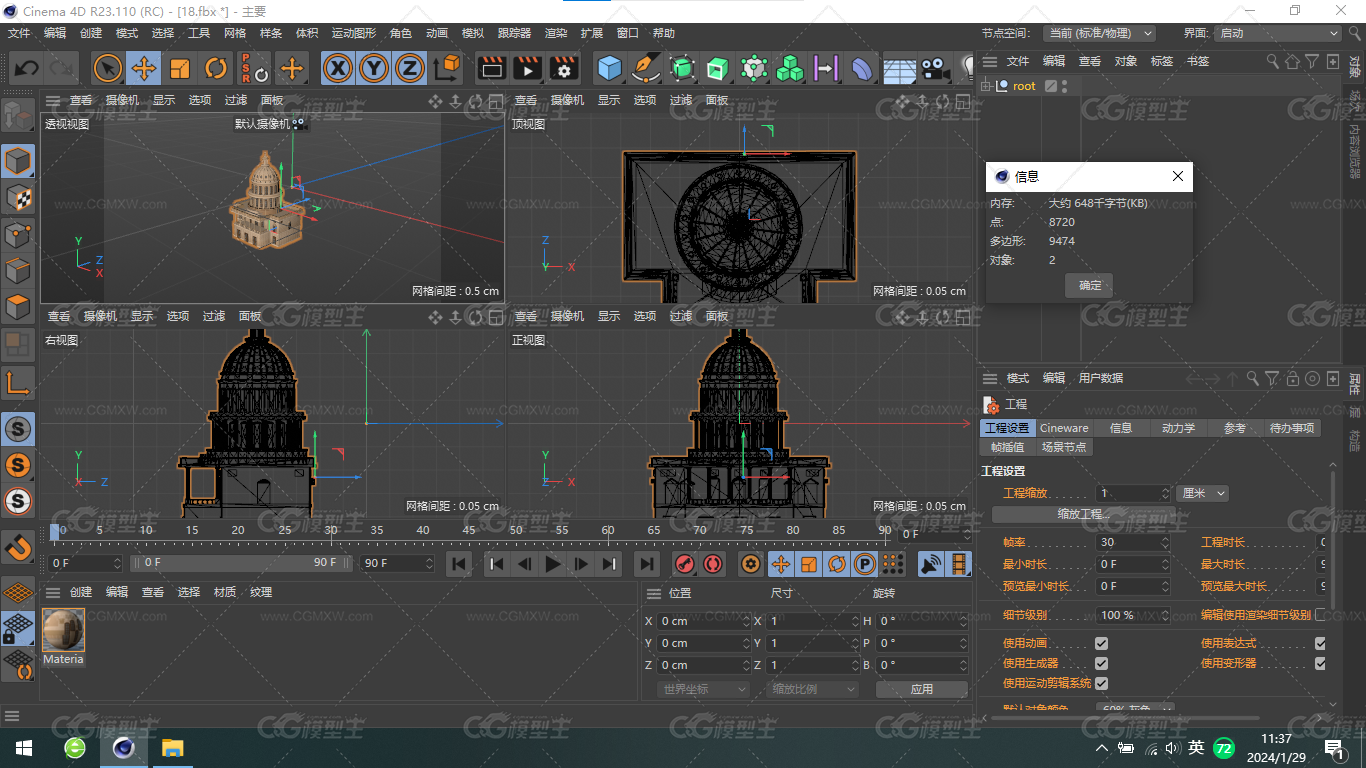Toggle 使用生成器 checkbox
The height and width of the screenshot is (768, 1366).
coord(1101,663)
